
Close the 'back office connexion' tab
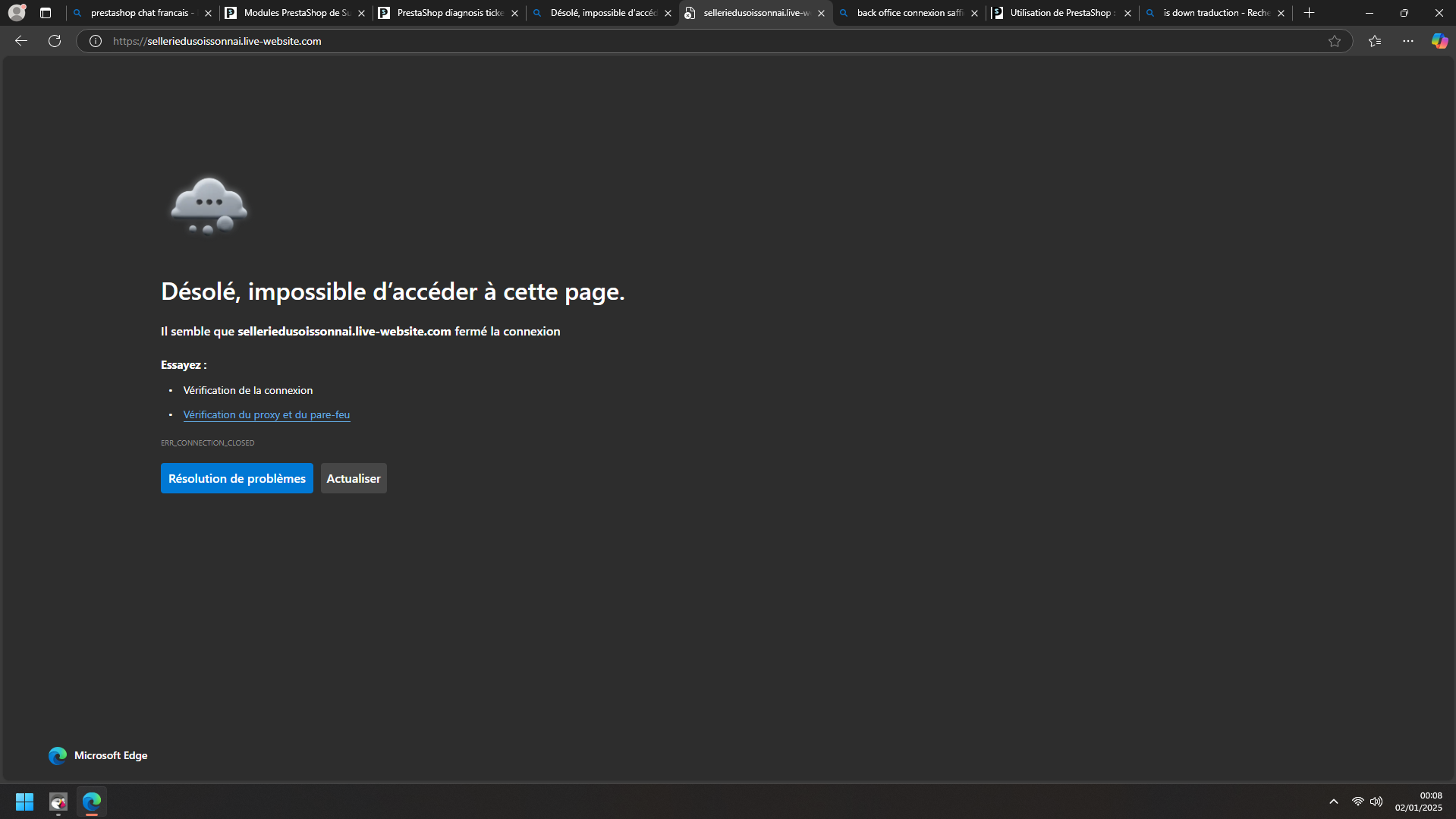974,13
